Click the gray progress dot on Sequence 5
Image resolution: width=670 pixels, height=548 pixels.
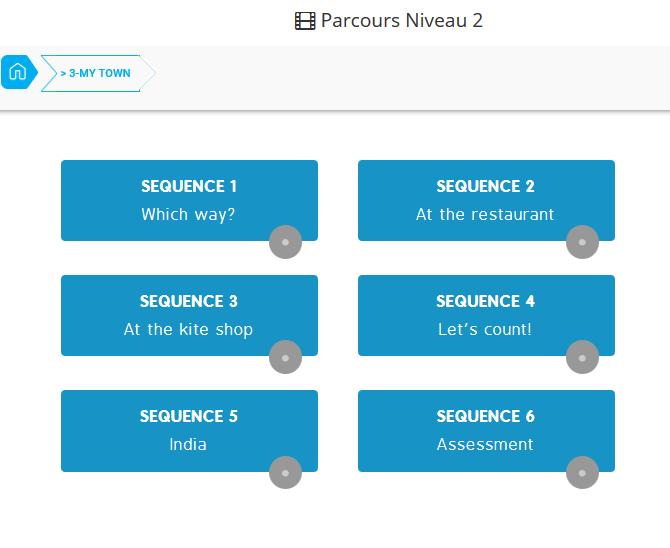285,472
